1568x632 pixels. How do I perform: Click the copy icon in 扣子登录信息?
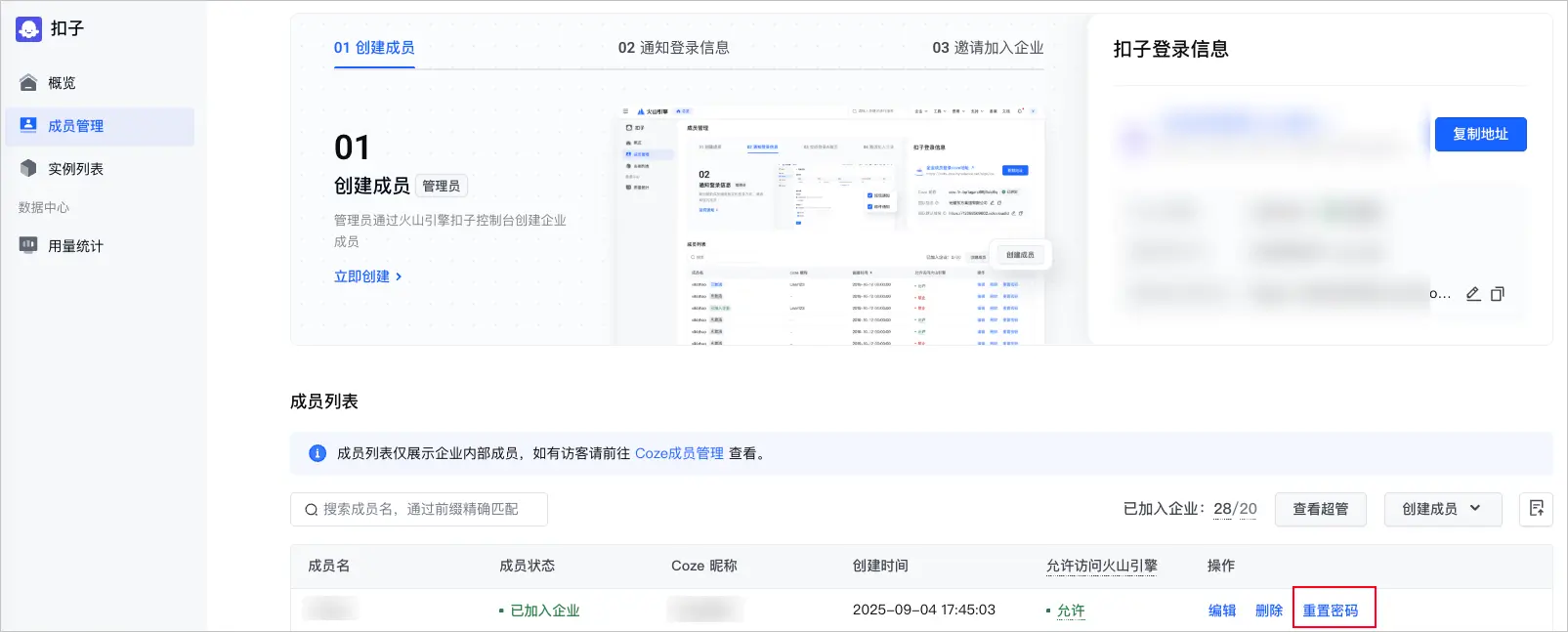coord(1498,294)
